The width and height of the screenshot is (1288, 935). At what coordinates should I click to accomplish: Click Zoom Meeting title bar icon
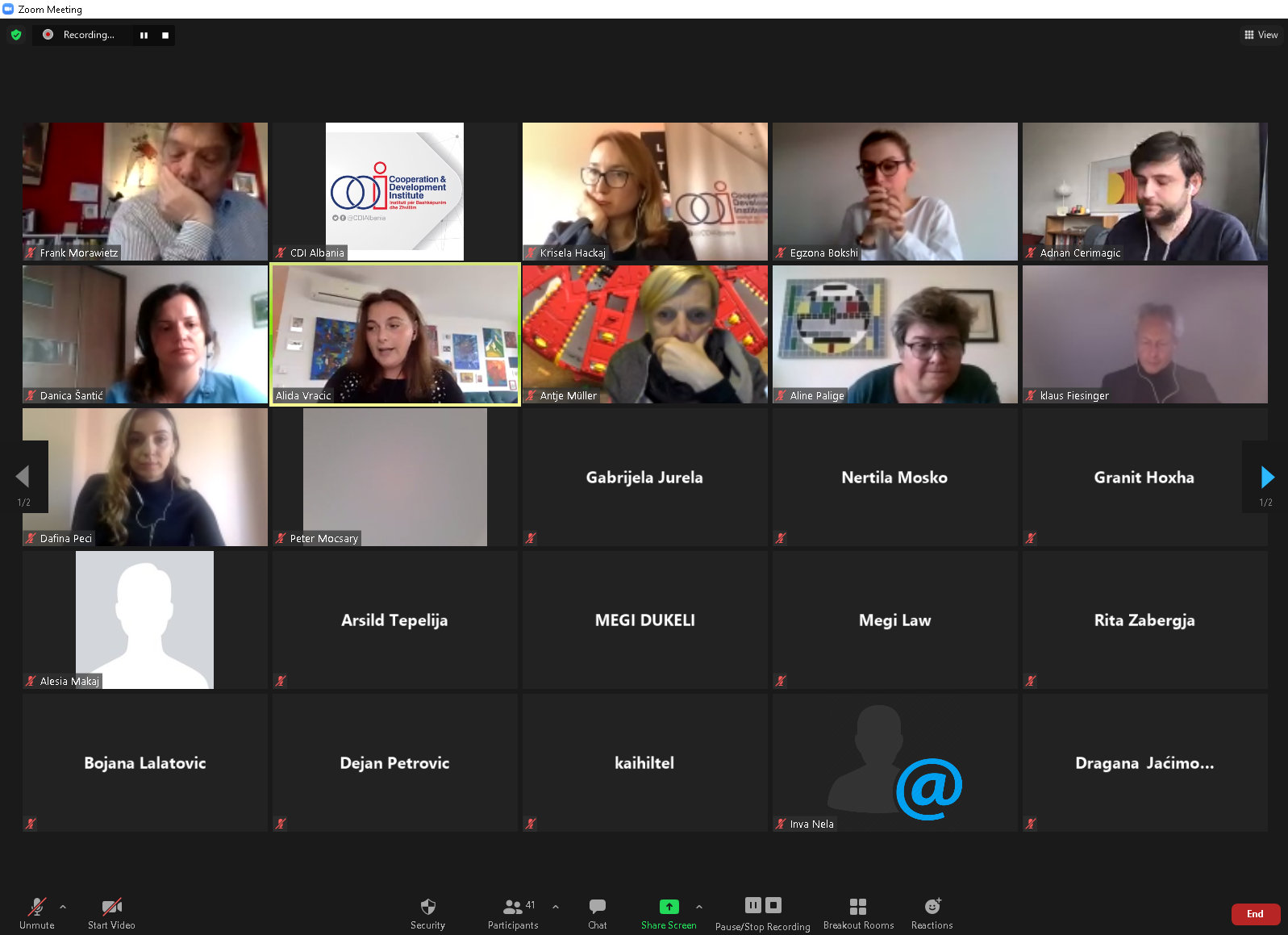coord(8,9)
